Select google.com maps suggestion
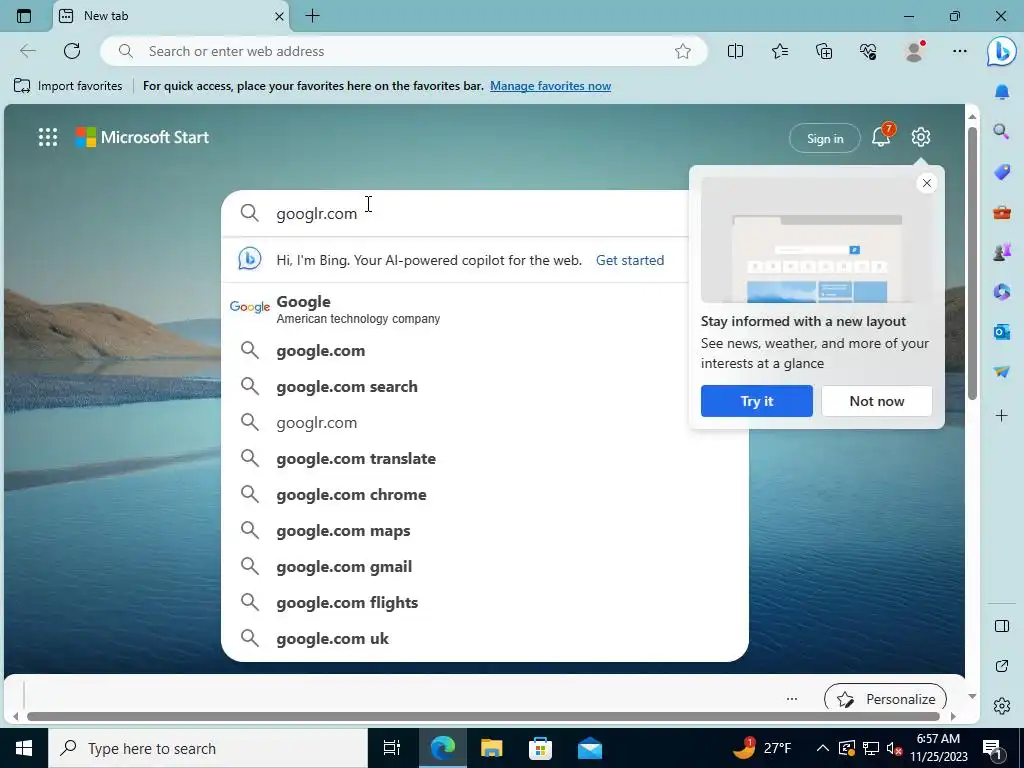 coord(485,530)
